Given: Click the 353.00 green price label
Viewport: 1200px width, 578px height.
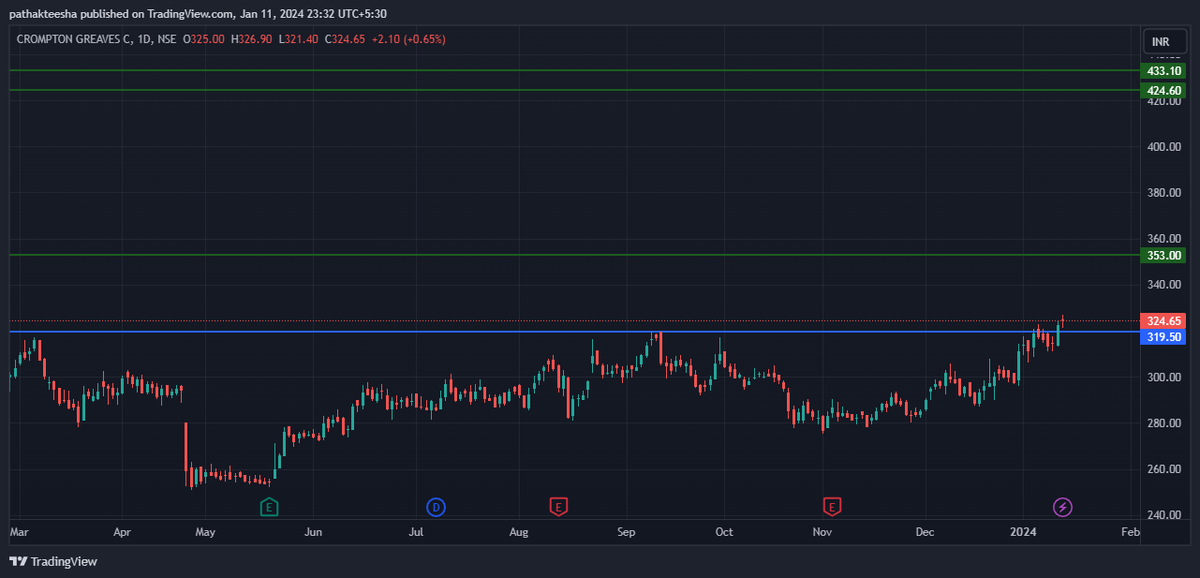Looking at the screenshot, I should click(1164, 256).
